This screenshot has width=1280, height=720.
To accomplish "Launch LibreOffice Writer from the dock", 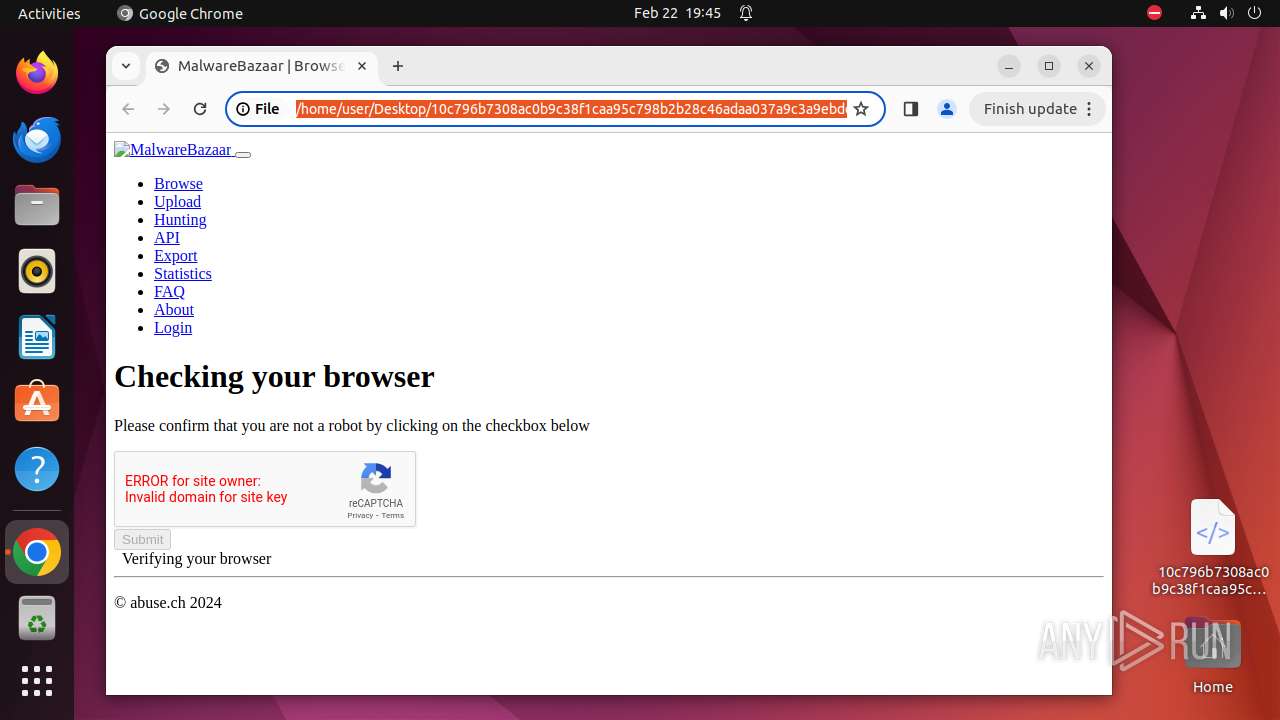I will click(37, 337).
